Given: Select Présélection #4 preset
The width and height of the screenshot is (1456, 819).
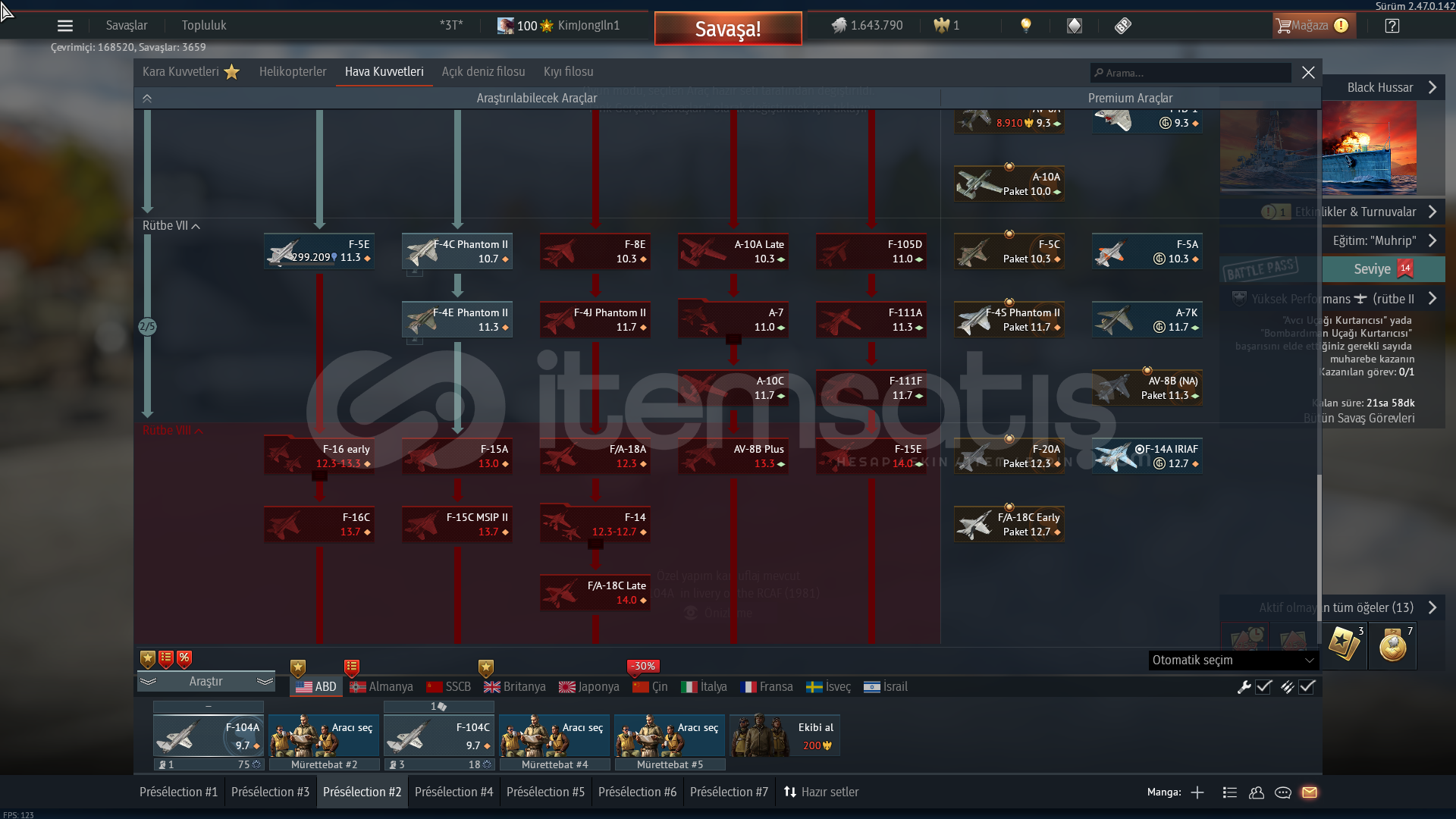Looking at the screenshot, I should pyautogui.click(x=453, y=792).
